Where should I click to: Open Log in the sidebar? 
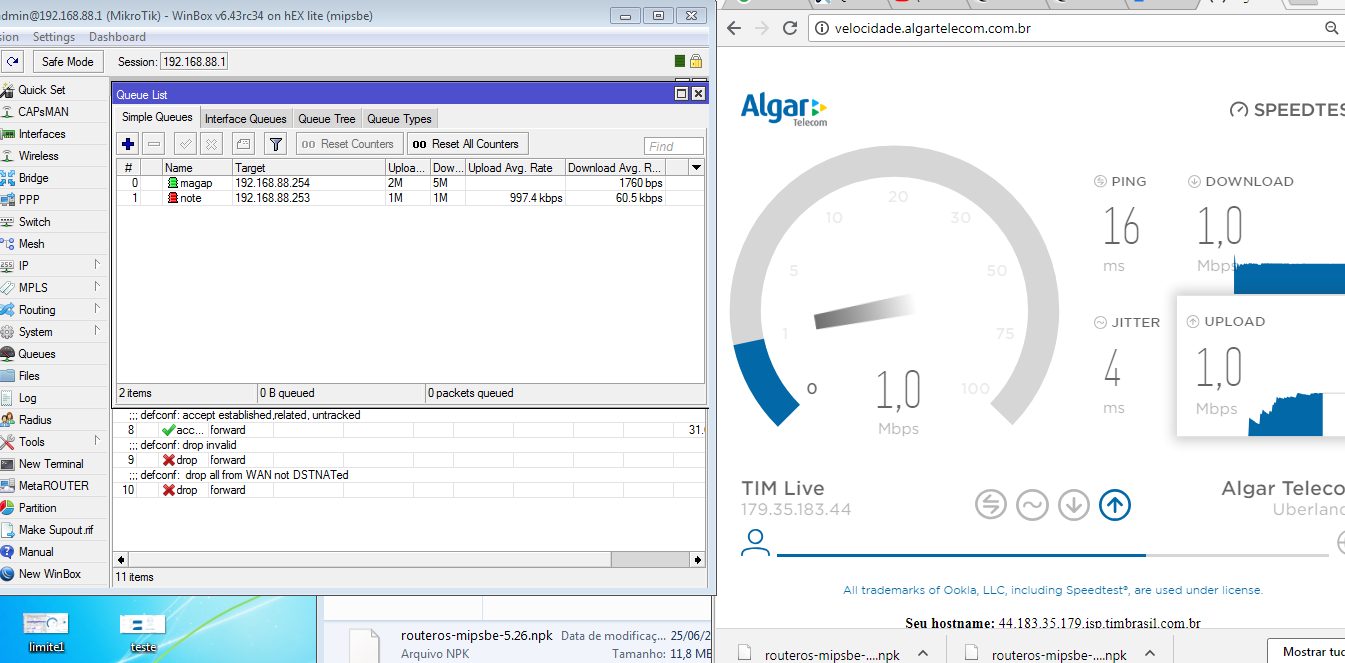[x=27, y=398]
